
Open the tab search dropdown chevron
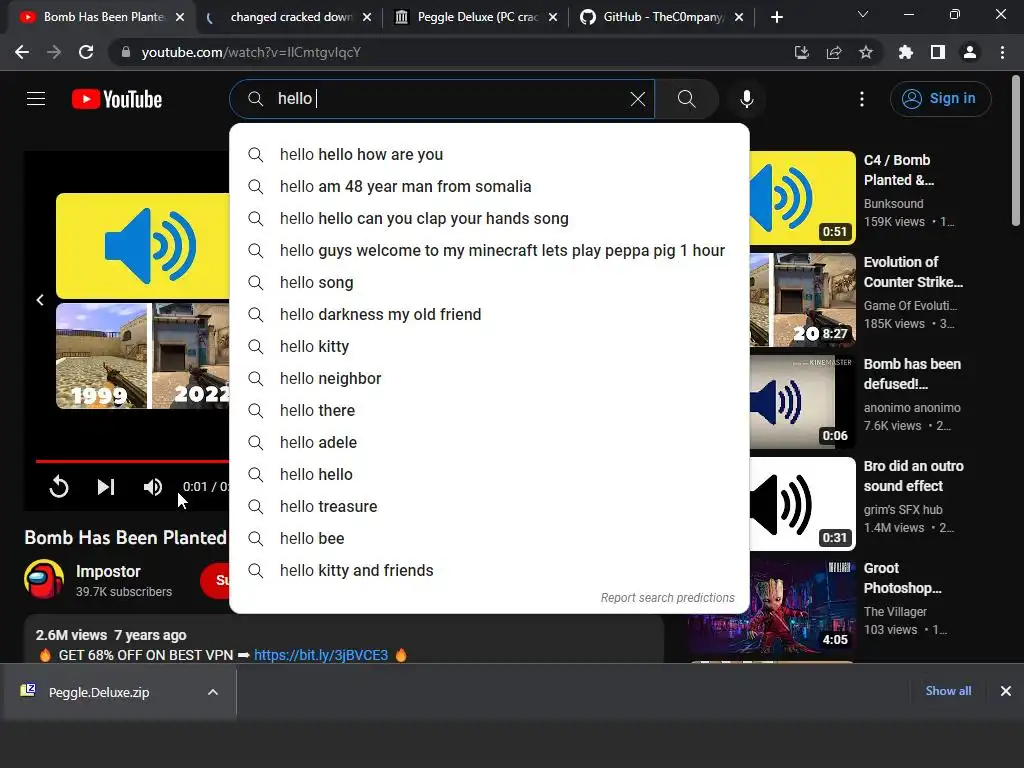[863, 14]
